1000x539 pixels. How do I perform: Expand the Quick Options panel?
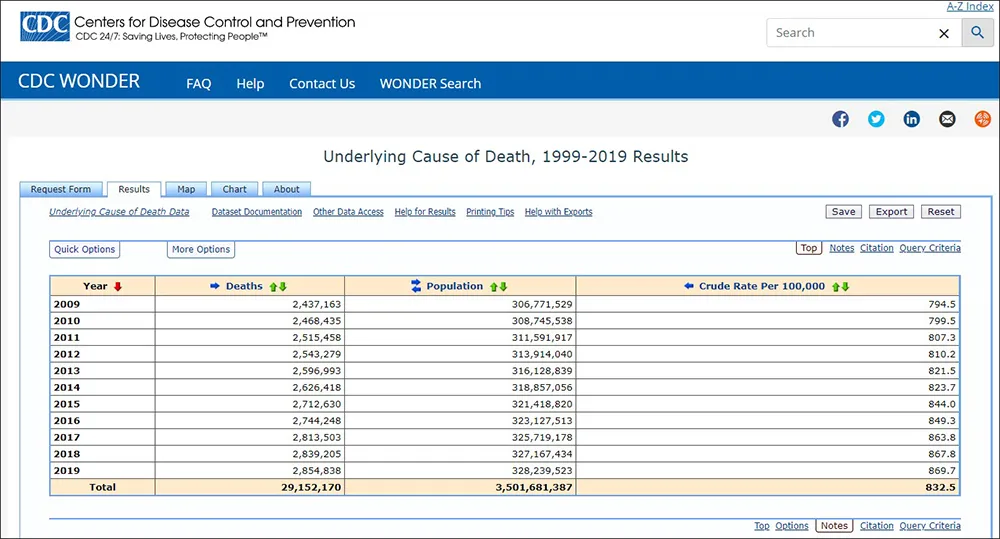pos(84,249)
